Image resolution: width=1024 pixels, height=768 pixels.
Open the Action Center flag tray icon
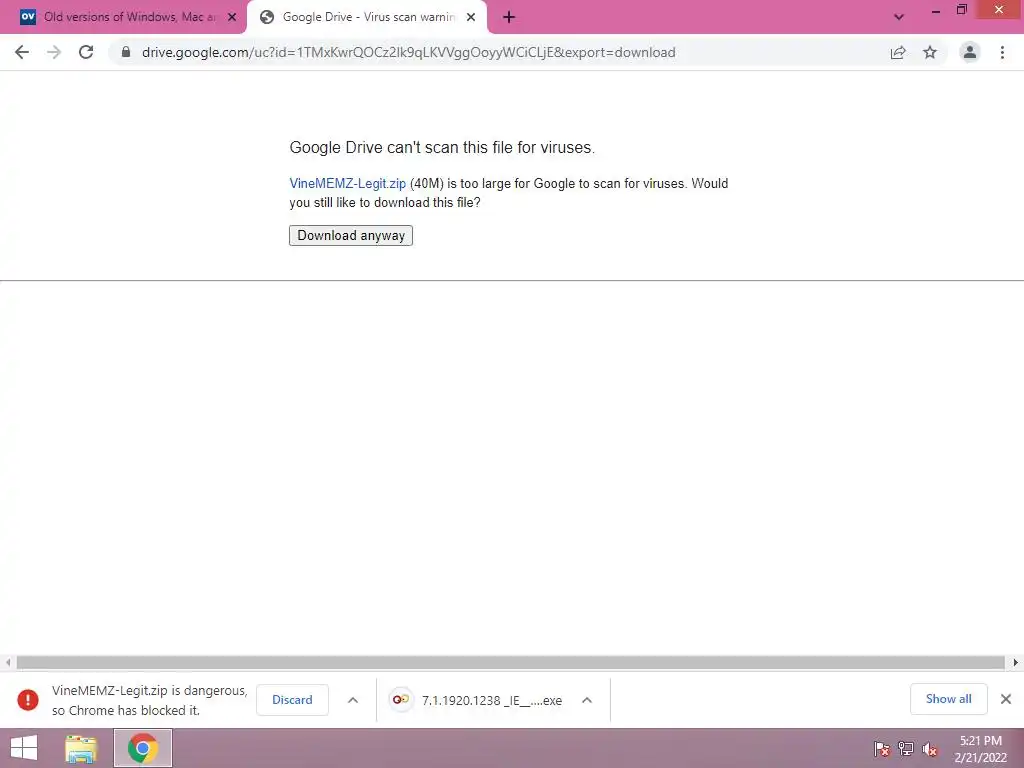coord(882,749)
